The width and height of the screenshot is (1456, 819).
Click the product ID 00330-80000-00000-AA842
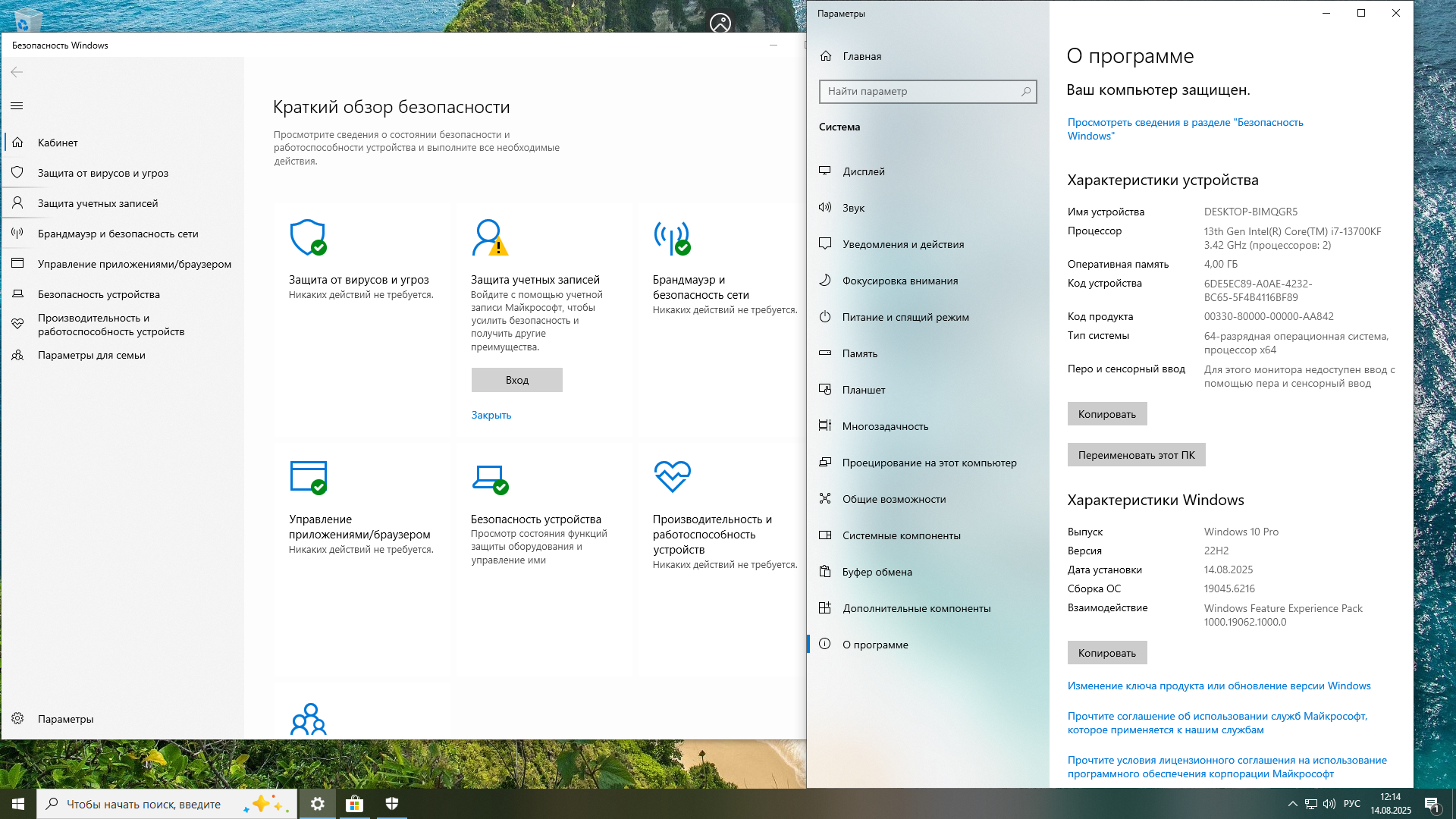1269,316
